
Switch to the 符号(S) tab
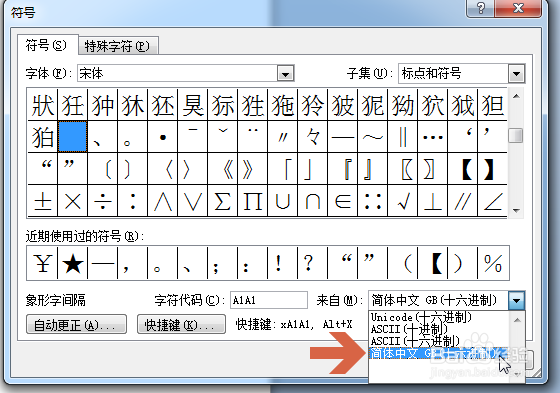click(x=47, y=45)
